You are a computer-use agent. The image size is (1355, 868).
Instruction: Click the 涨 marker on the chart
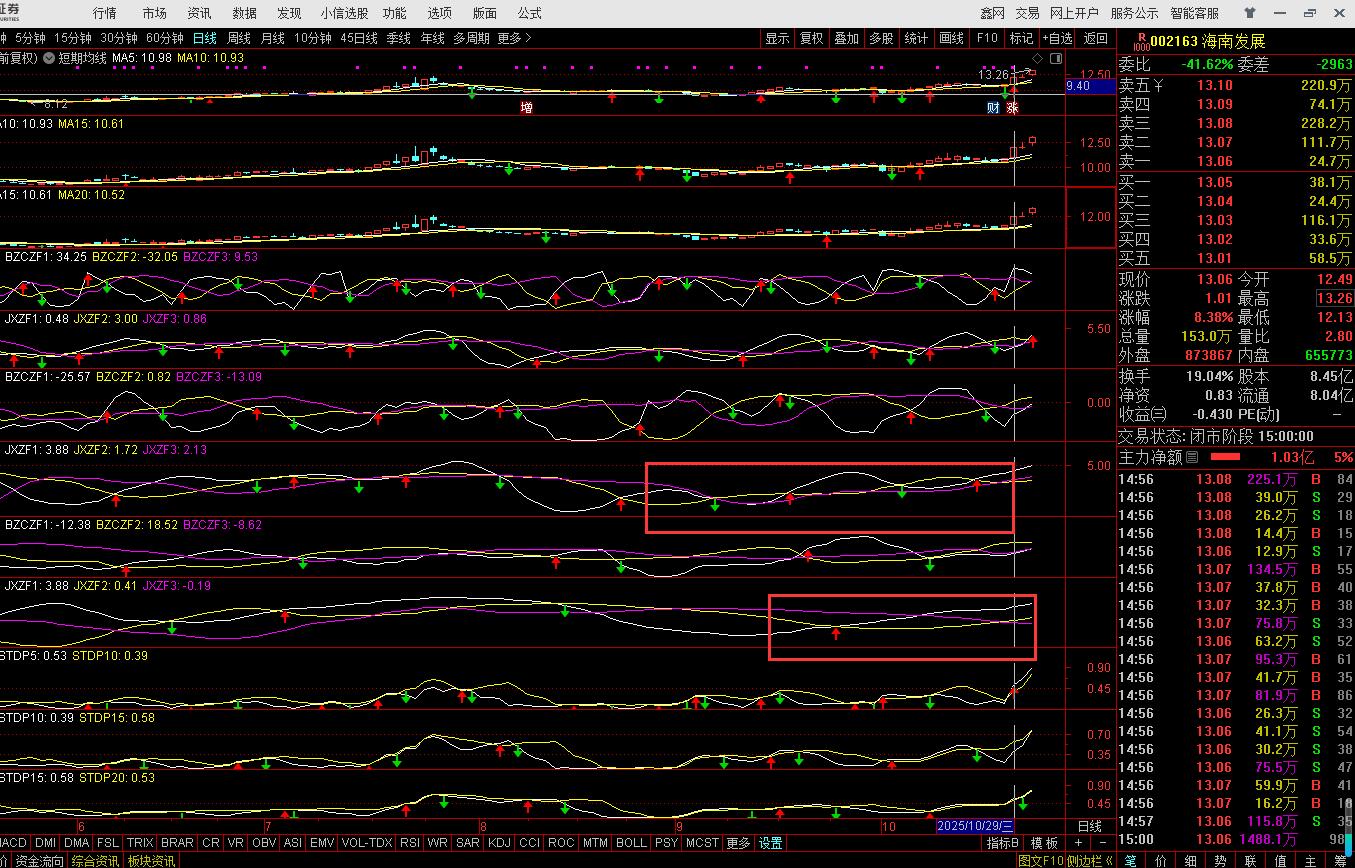pyautogui.click(x=1012, y=107)
